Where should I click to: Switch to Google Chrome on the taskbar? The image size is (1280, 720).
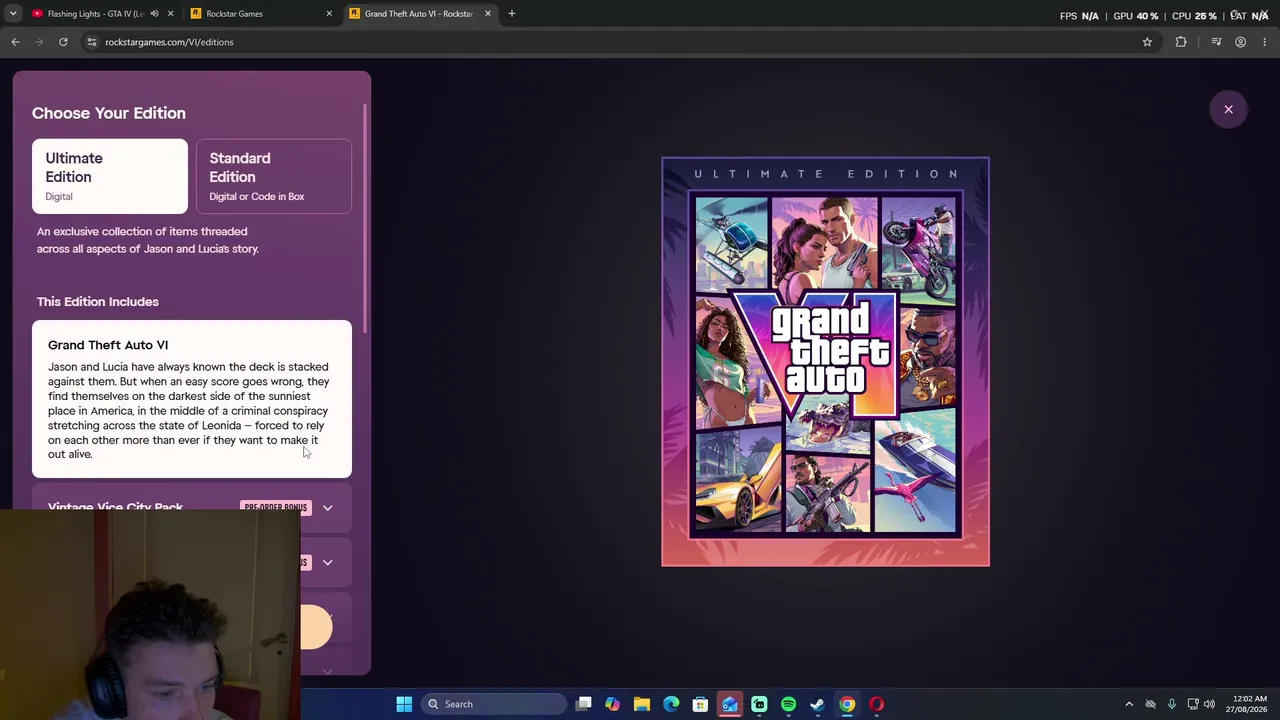coord(847,704)
